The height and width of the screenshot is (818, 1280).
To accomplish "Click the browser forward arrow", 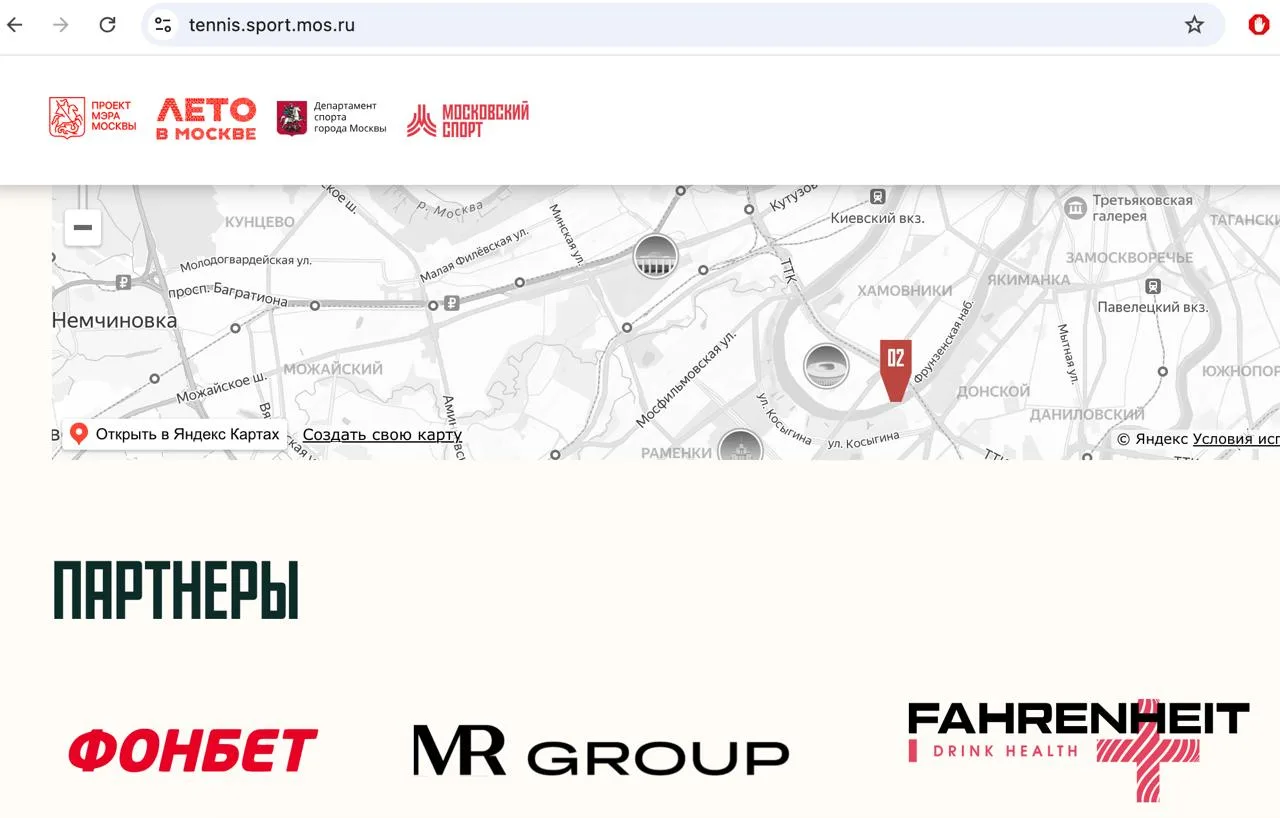I will tap(61, 25).
